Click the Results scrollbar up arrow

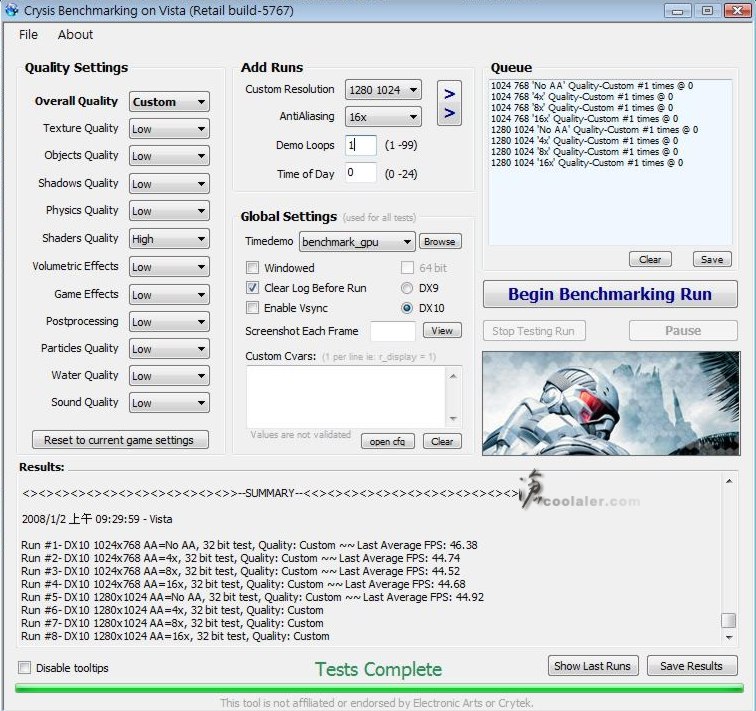pos(729,481)
